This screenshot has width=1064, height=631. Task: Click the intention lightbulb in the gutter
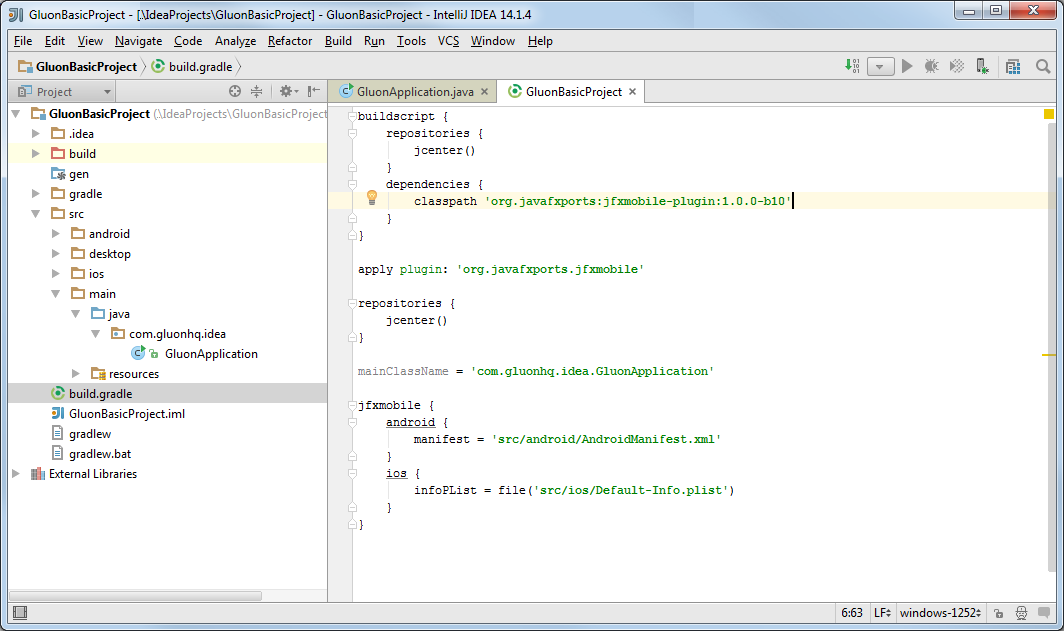[372, 197]
